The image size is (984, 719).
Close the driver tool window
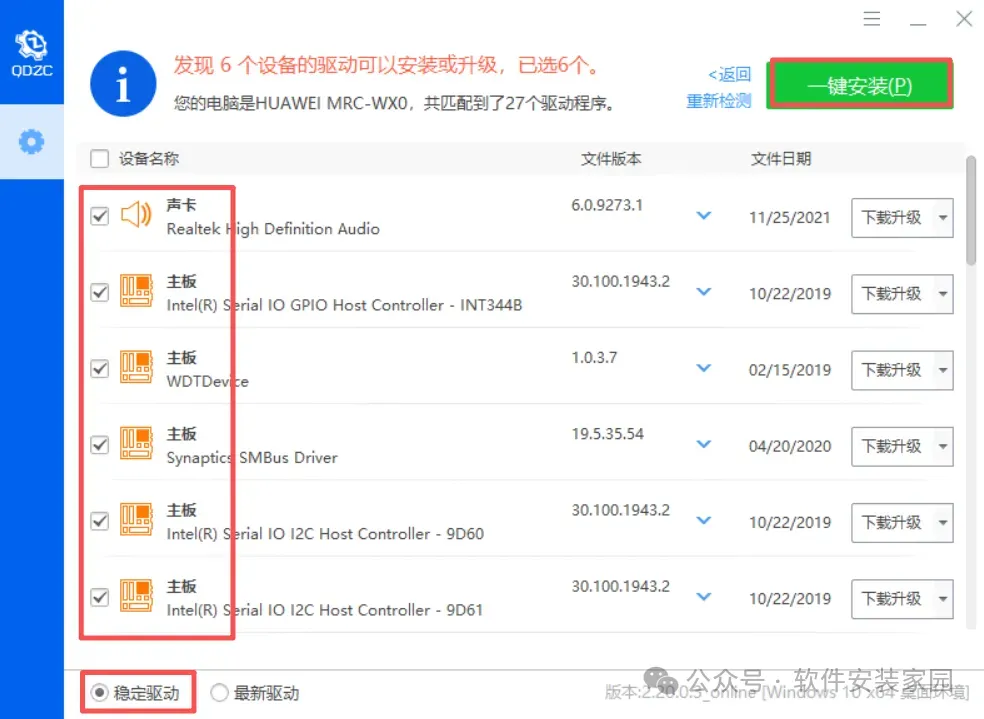click(x=964, y=19)
